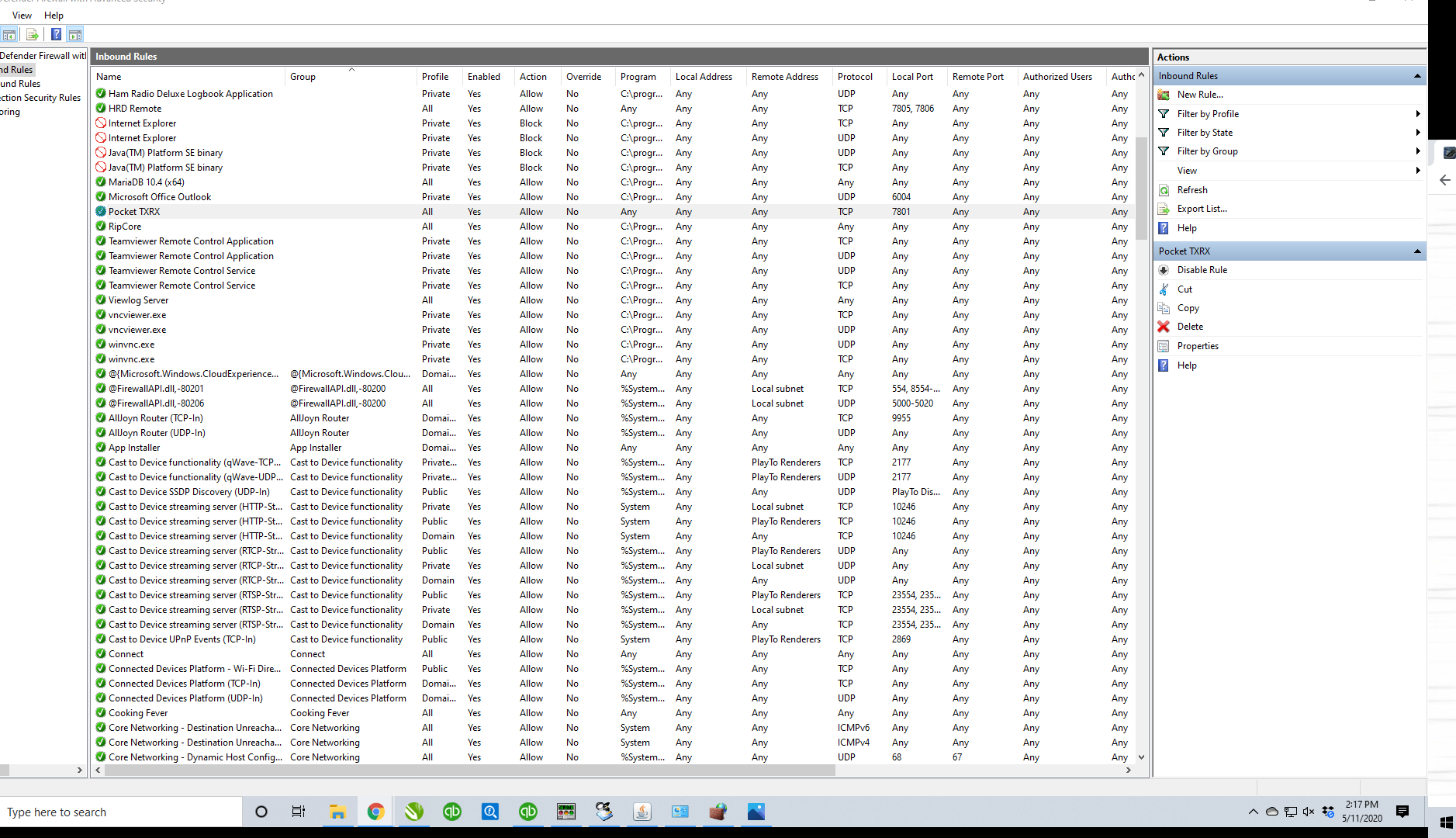The height and width of the screenshot is (838, 1456).
Task: Collapse the Inbound Rules actions section
Action: tap(1417, 76)
